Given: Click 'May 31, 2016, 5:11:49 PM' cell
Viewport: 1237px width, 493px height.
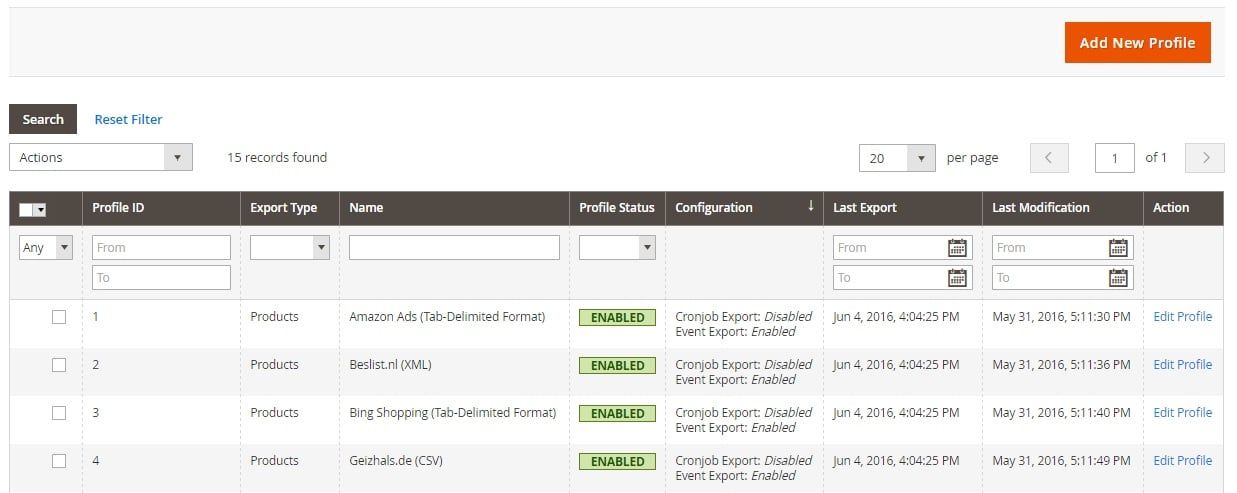Looking at the screenshot, I should (1063, 460).
